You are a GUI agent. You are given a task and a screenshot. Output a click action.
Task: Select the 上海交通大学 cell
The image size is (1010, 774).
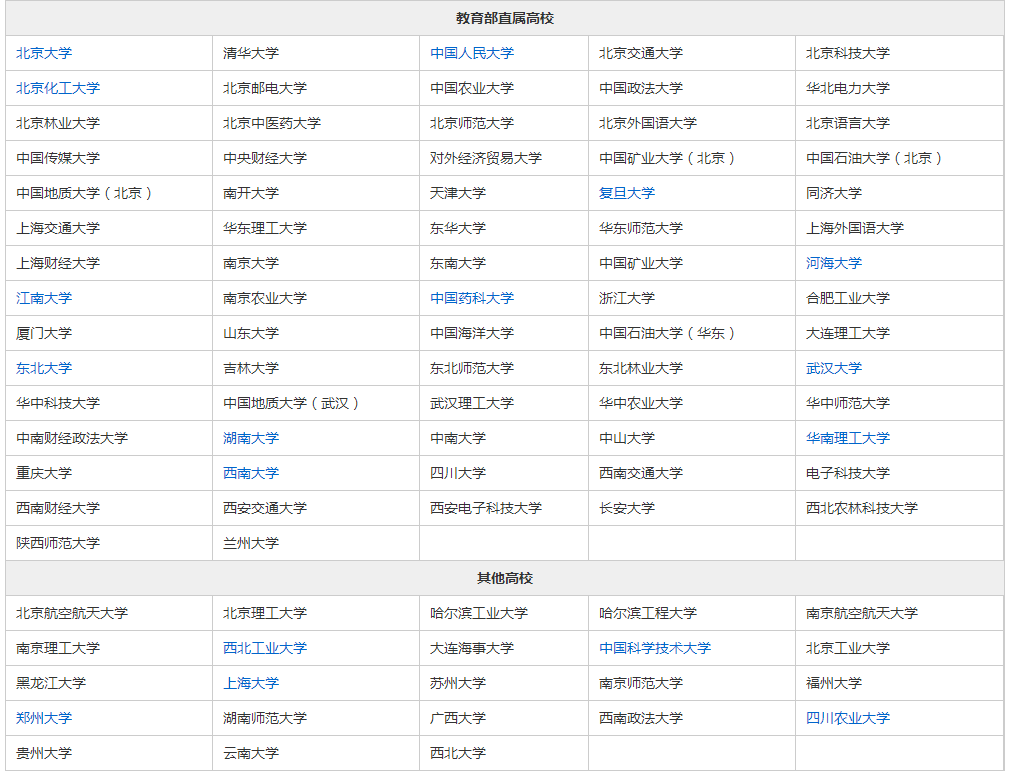pos(109,228)
